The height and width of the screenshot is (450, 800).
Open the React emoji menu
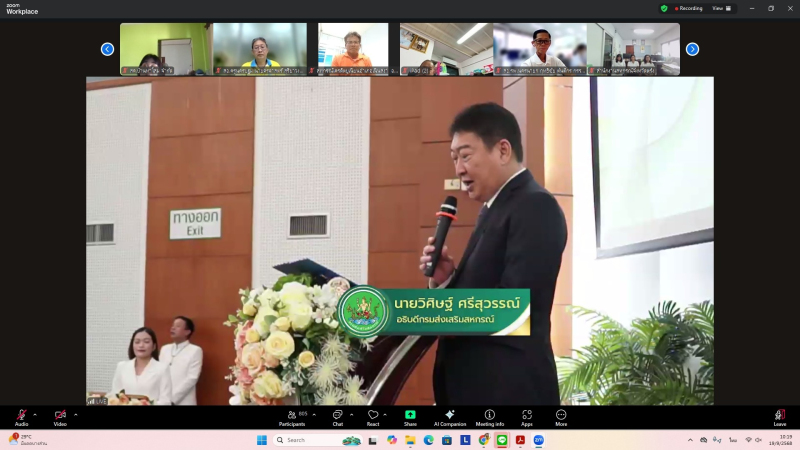point(373,416)
